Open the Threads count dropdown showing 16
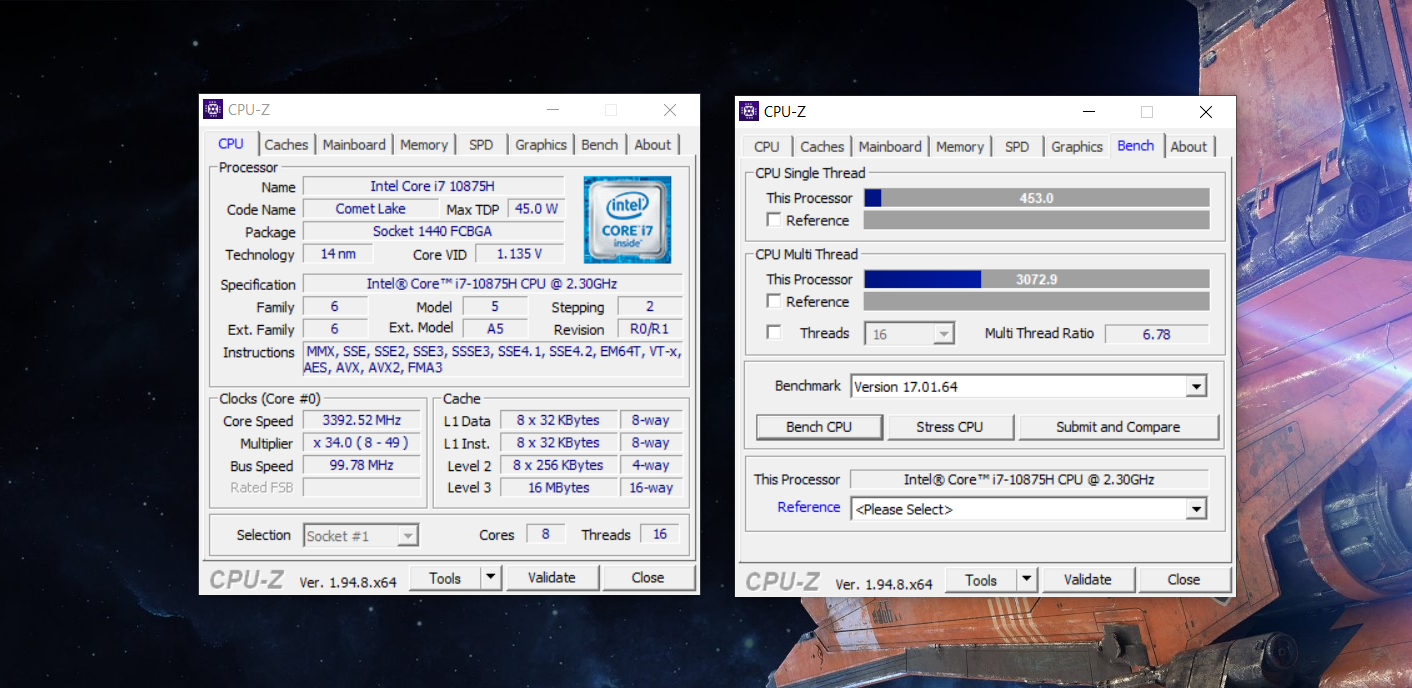Image resolution: width=1412 pixels, height=688 pixels. [943, 334]
